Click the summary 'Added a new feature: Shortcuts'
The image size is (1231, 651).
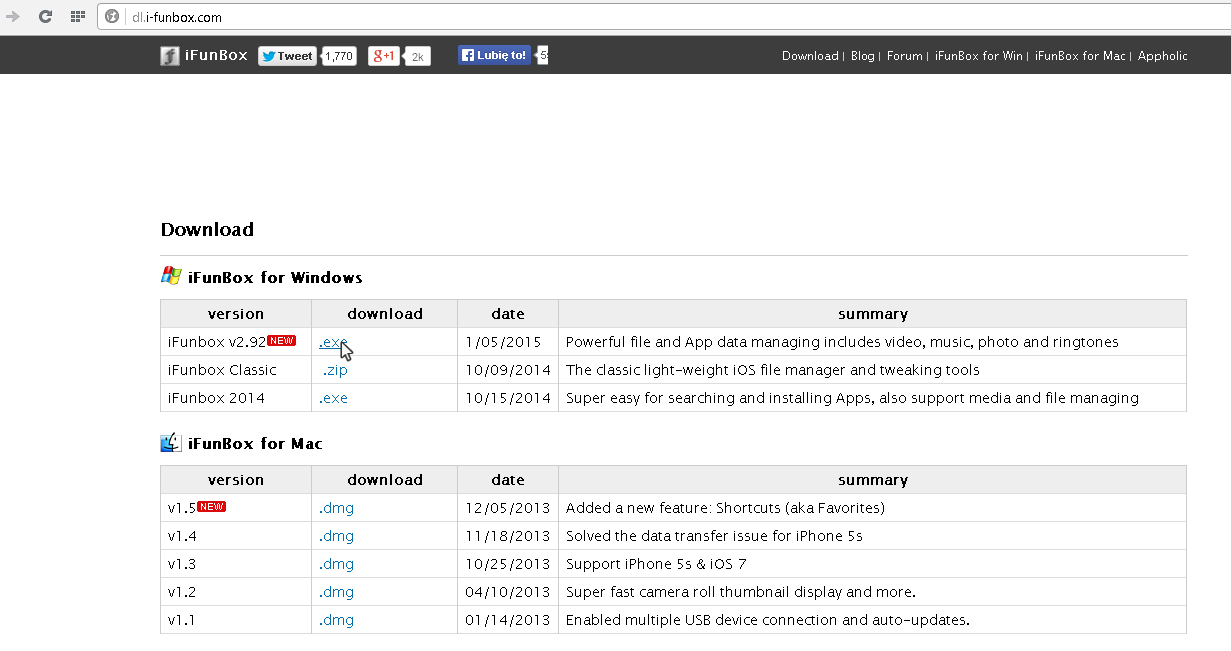click(725, 508)
